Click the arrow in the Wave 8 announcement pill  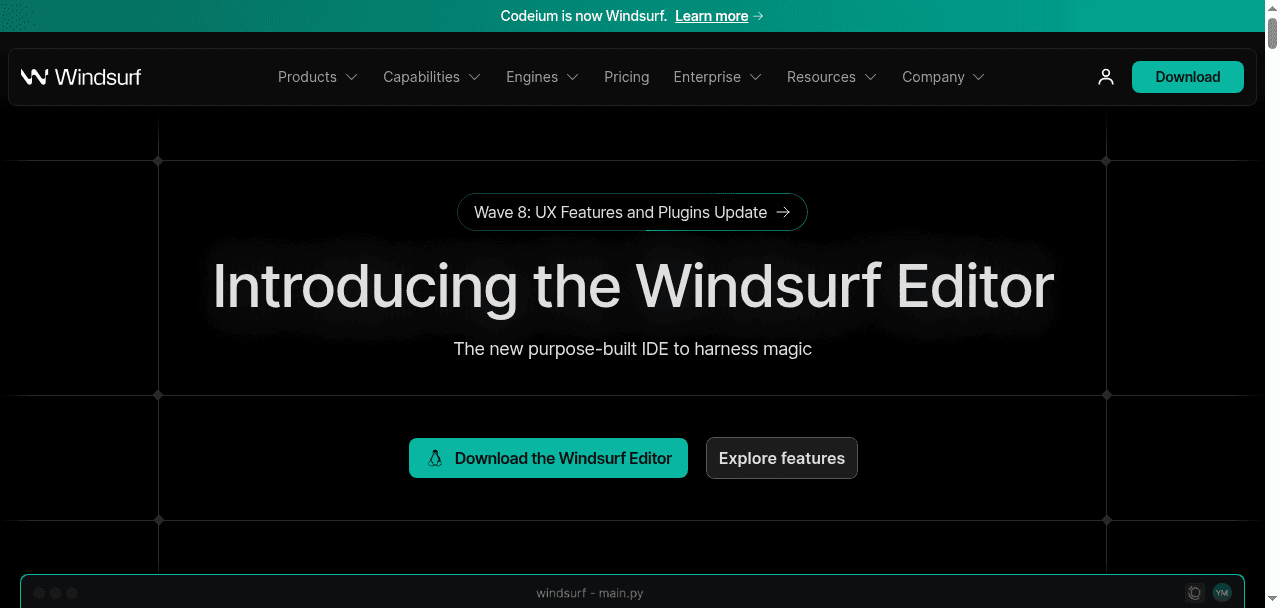point(783,212)
